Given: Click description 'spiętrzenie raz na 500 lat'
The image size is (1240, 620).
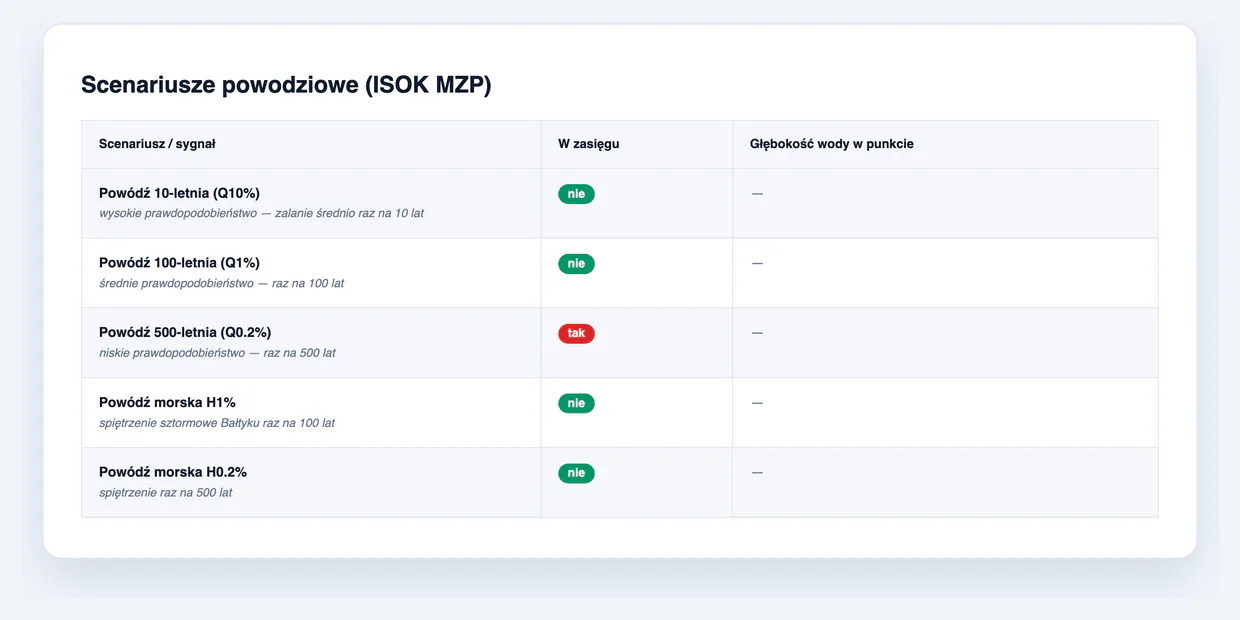Looking at the screenshot, I should coord(166,493).
